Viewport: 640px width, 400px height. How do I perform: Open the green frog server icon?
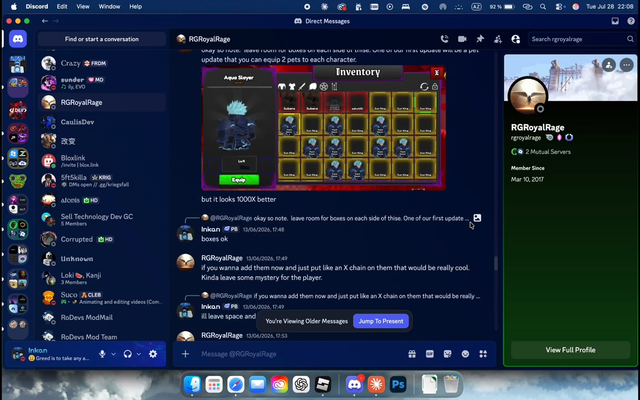pos(18,181)
